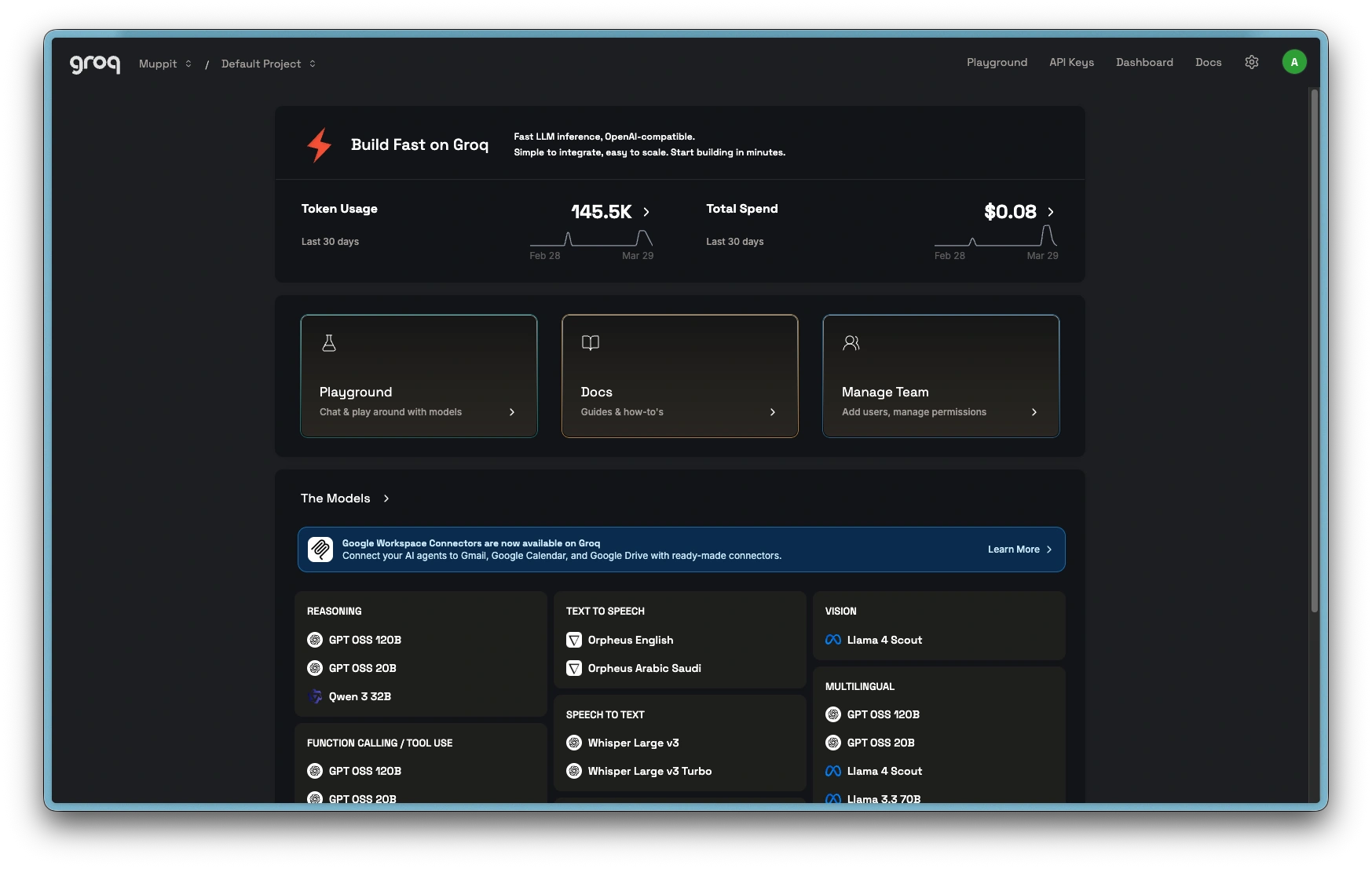Screen dimensions: 1372x869
Task: Click the Manage Team people icon
Action: [x=851, y=343]
